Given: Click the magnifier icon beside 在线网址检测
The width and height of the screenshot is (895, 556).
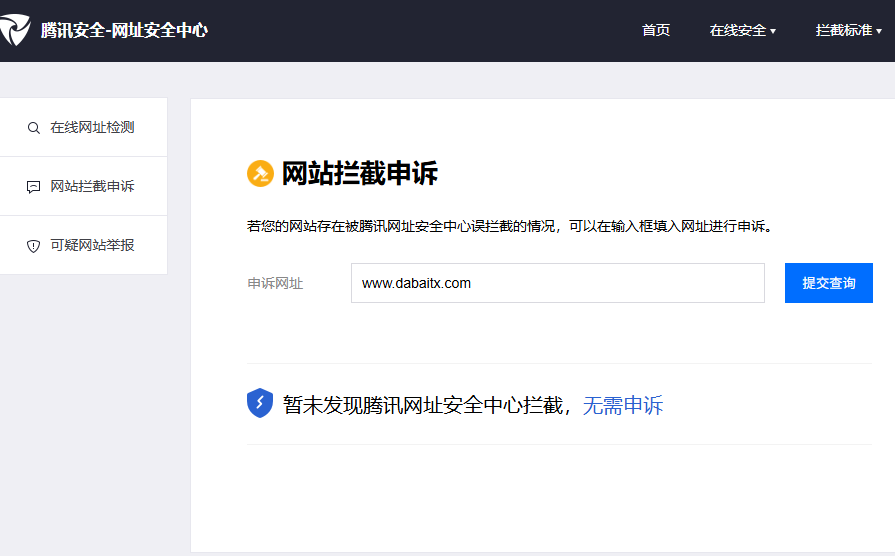Looking at the screenshot, I should (34, 128).
